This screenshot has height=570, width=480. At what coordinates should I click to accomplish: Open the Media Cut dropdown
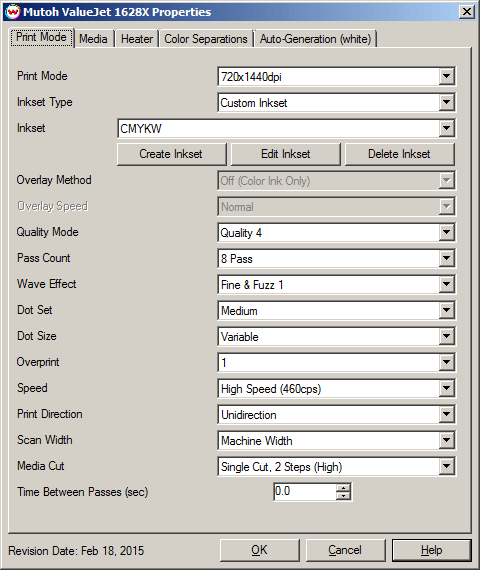[x=336, y=467]
